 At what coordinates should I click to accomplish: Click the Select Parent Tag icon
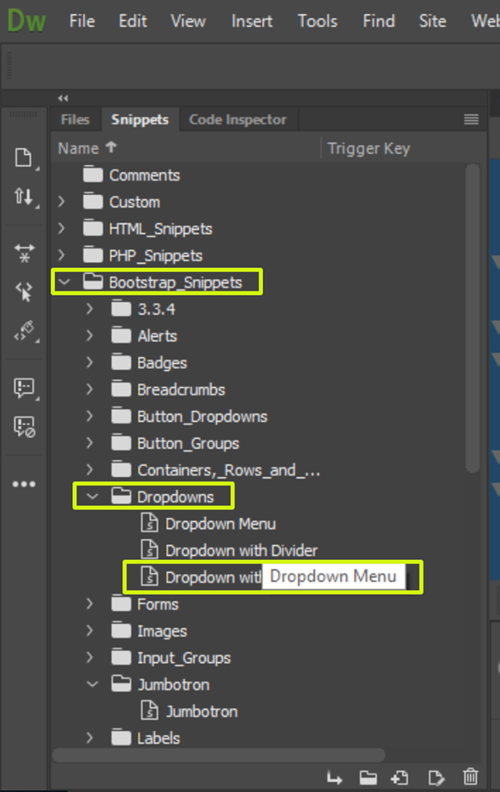24,291
